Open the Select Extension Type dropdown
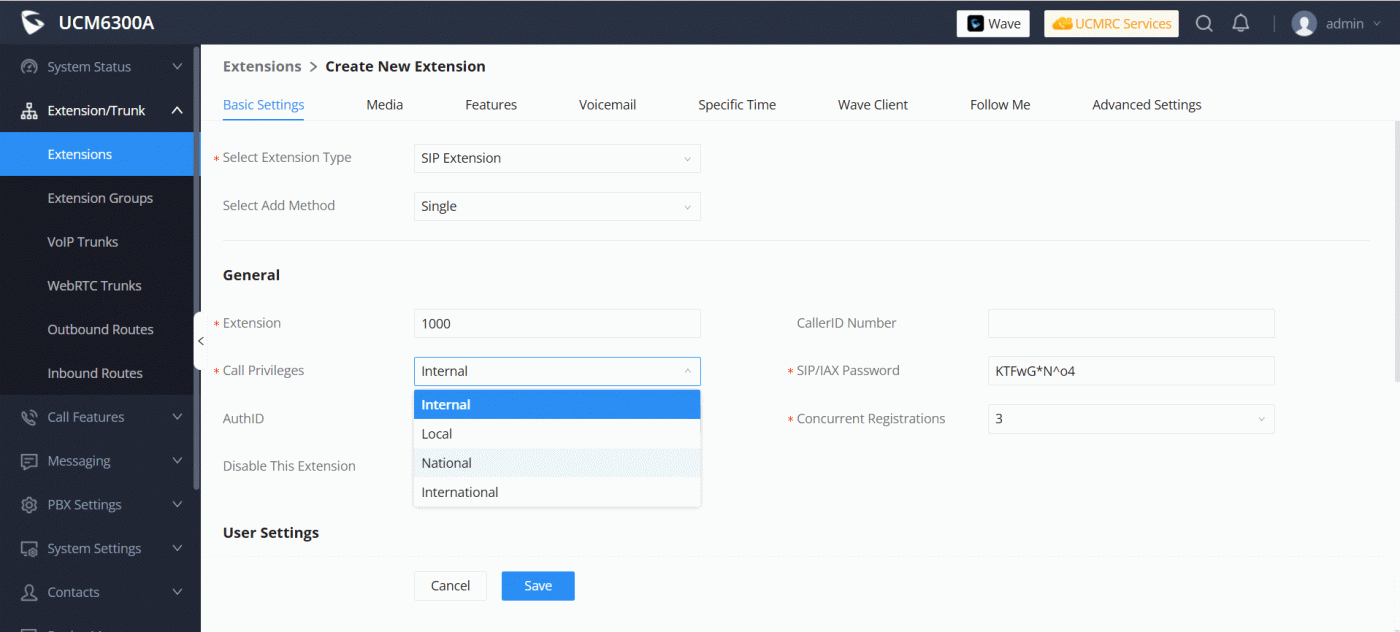This screenshot has height=632, width=1400. click(556, 158)
